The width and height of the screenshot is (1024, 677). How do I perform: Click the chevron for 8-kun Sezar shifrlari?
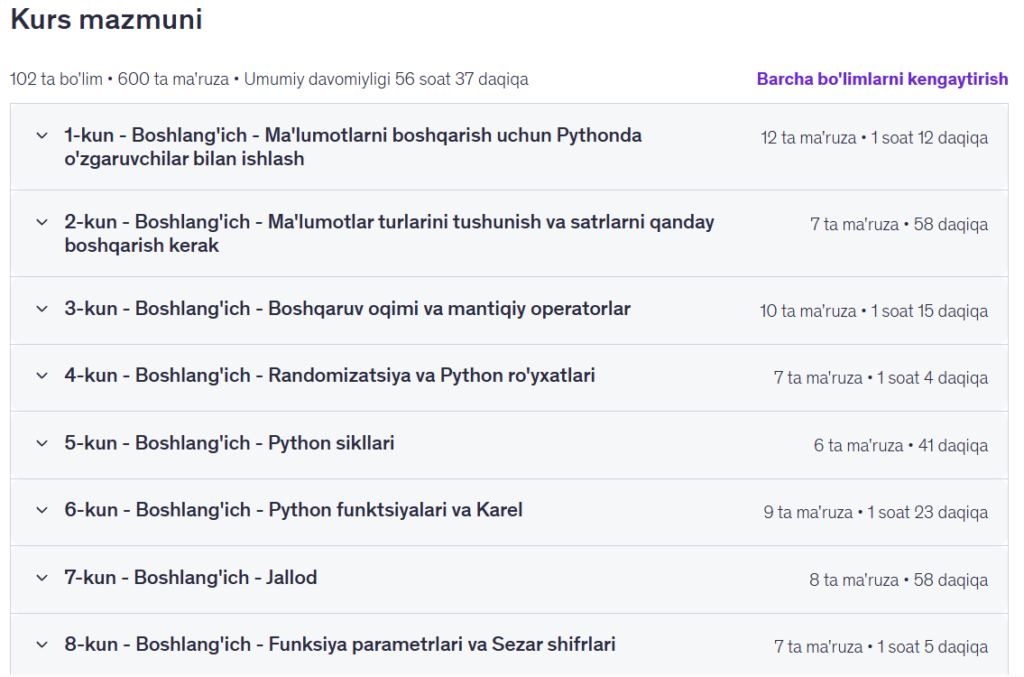(x=41, y=645)
